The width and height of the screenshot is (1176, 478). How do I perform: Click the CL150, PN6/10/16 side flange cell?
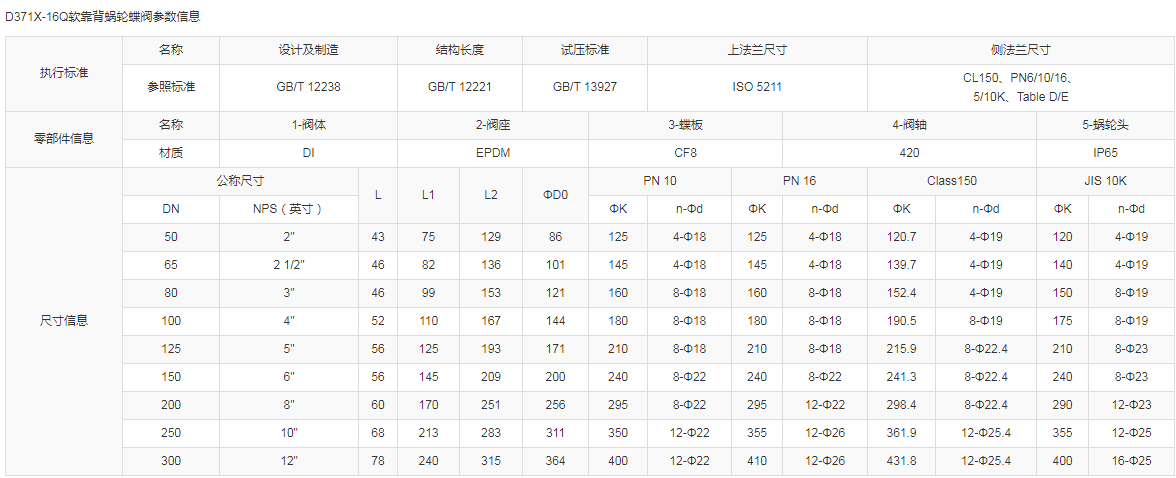(1019, 87)
